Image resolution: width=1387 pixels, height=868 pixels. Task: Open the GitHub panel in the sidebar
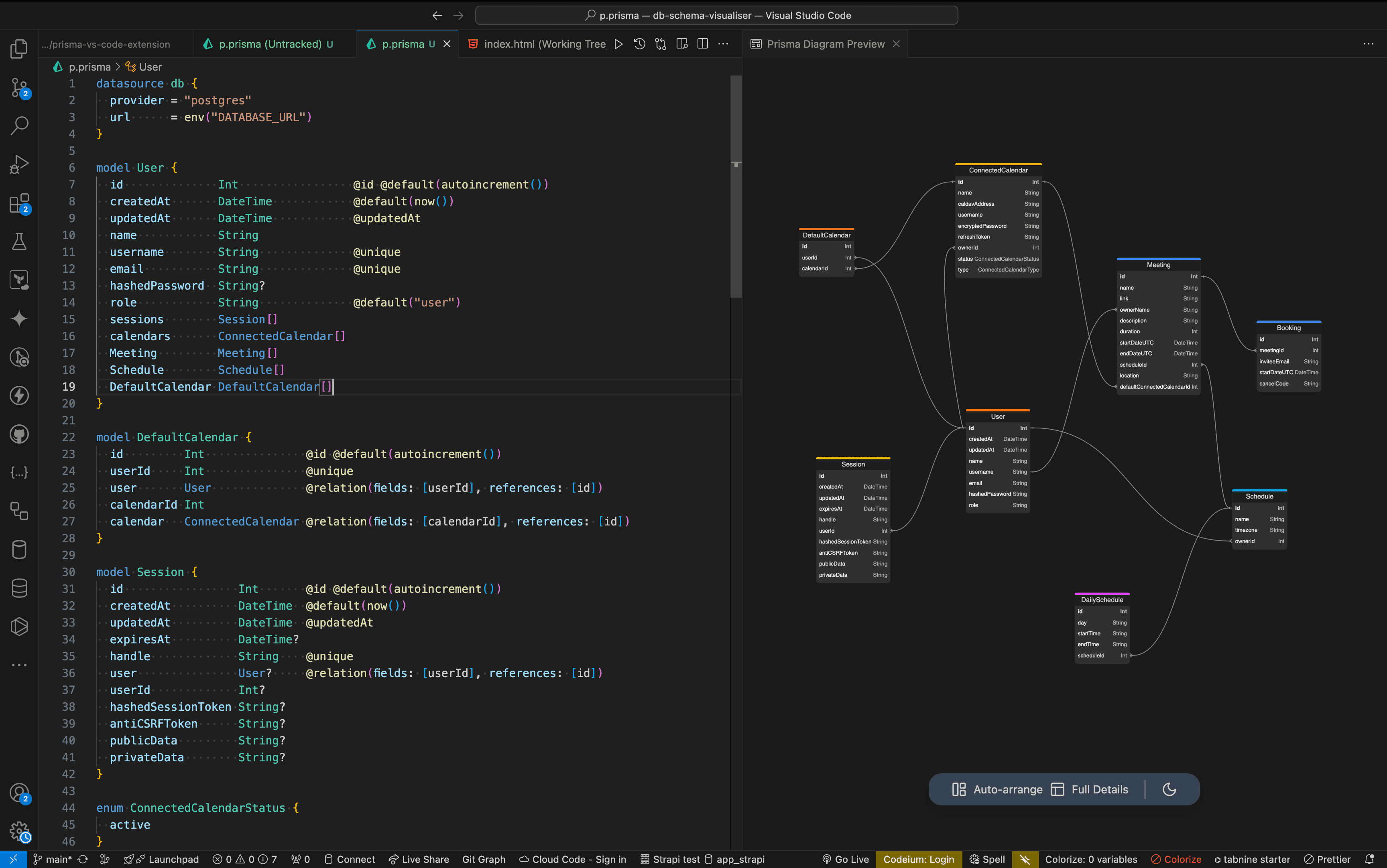[19, 434]
